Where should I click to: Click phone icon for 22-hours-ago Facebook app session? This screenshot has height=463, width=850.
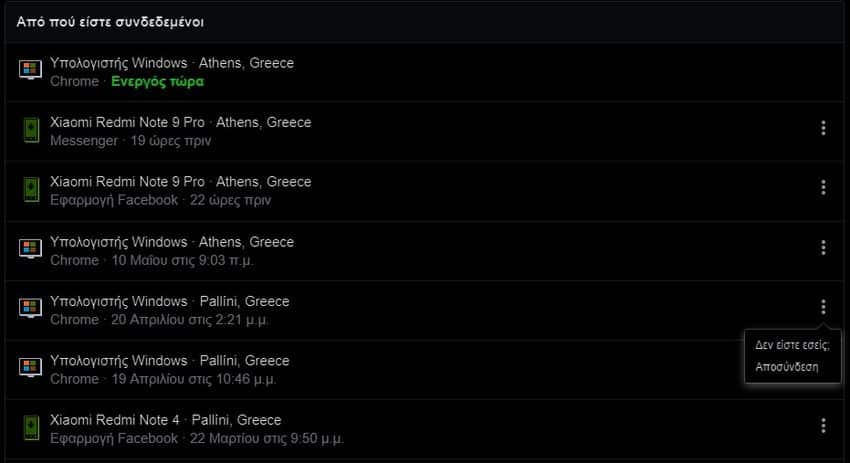(x=30, y=190)
